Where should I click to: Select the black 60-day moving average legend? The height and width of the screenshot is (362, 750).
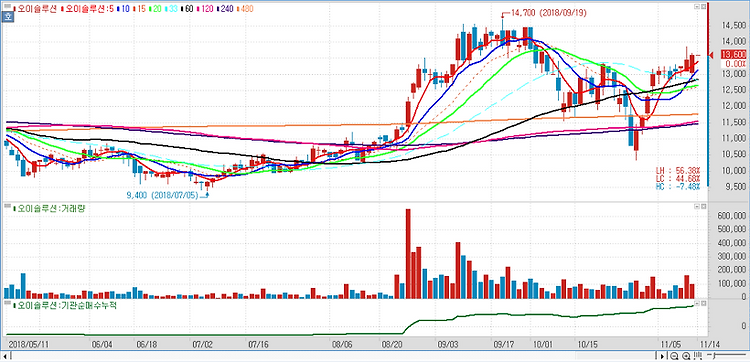pos(187,9)
